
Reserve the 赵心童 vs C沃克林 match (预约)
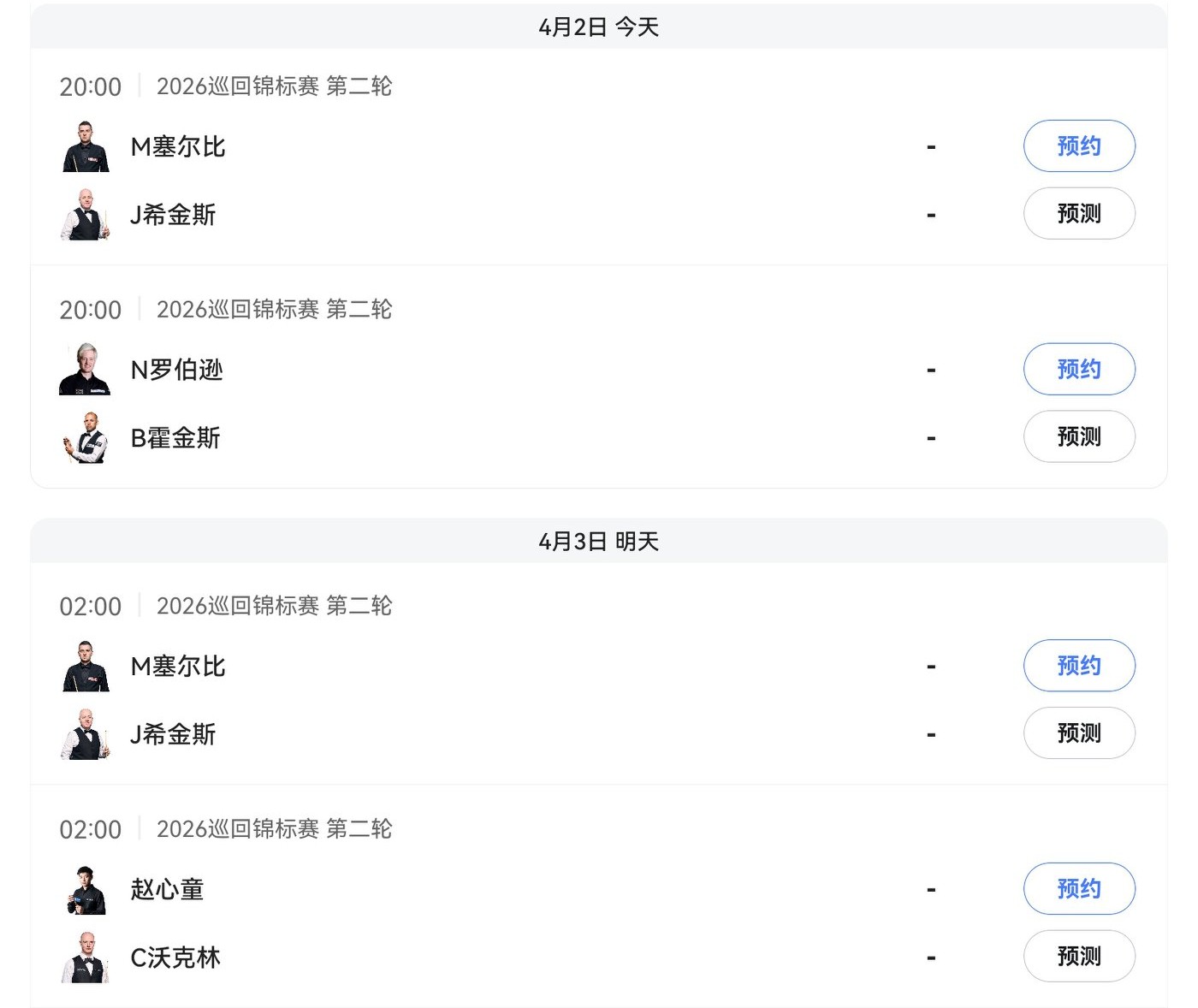coord(1078,889)
